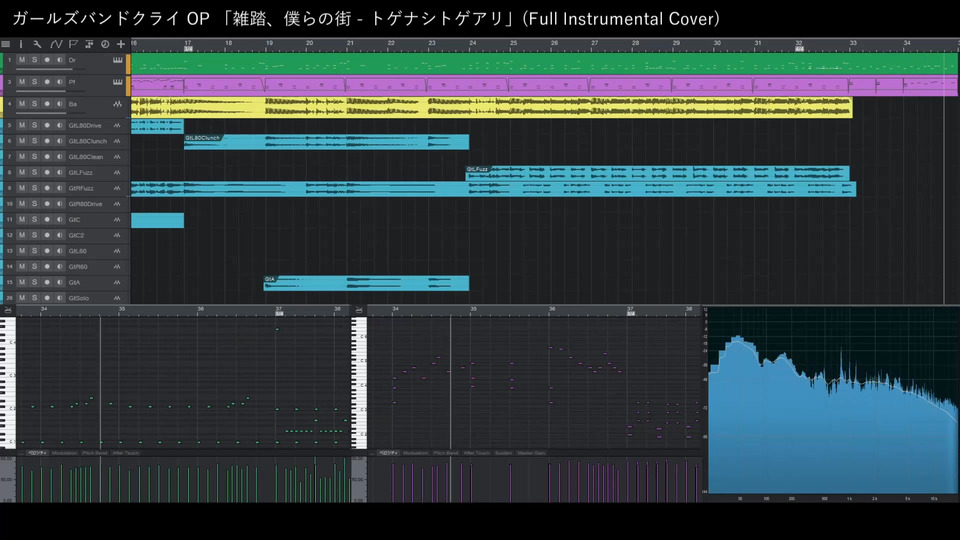Mute the GtL80Clunch track
The height and width of the screenshot is (540, 960).
[22, 141]
